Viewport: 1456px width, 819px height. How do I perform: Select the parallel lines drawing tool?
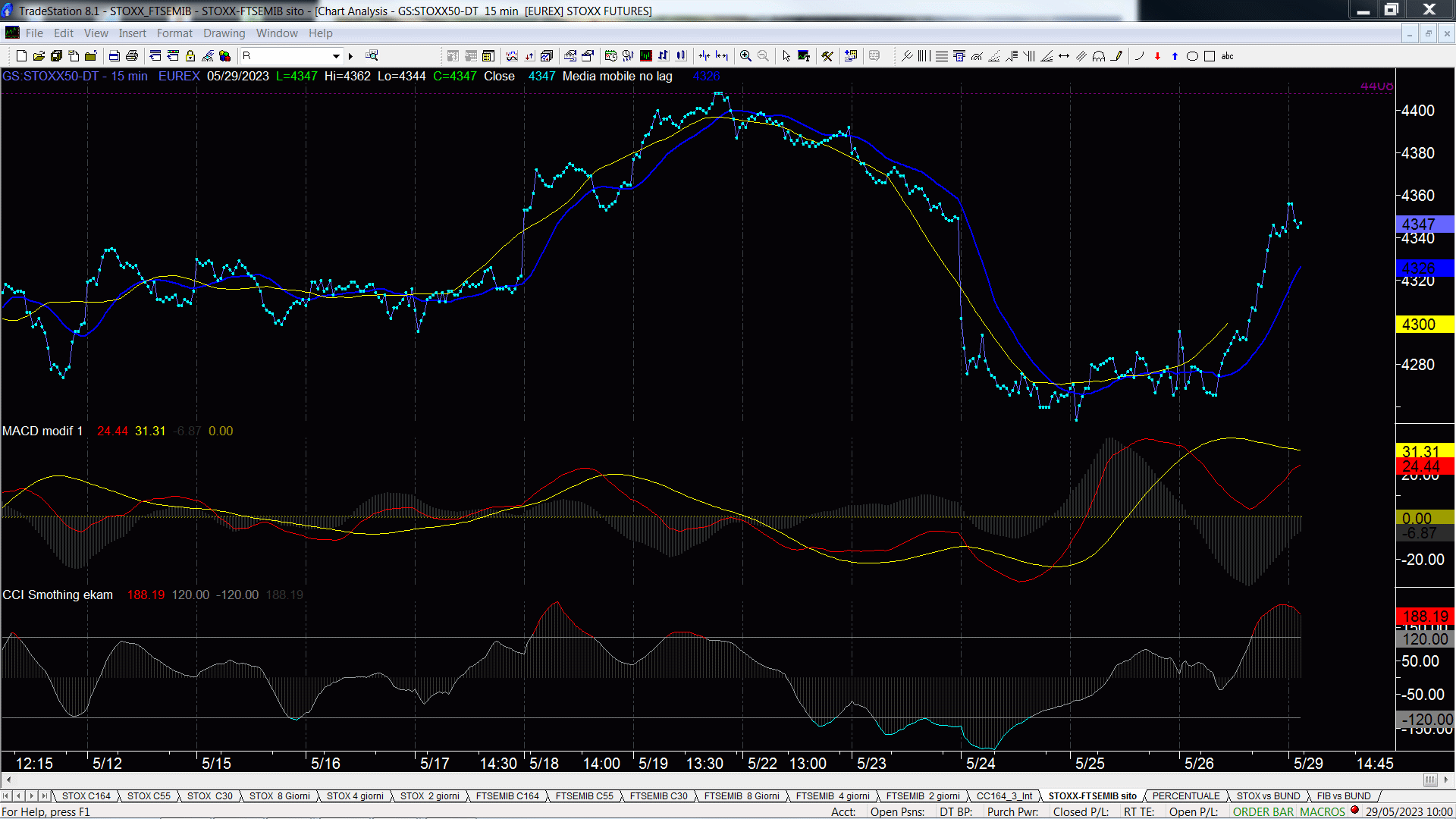coord(1081,56)
